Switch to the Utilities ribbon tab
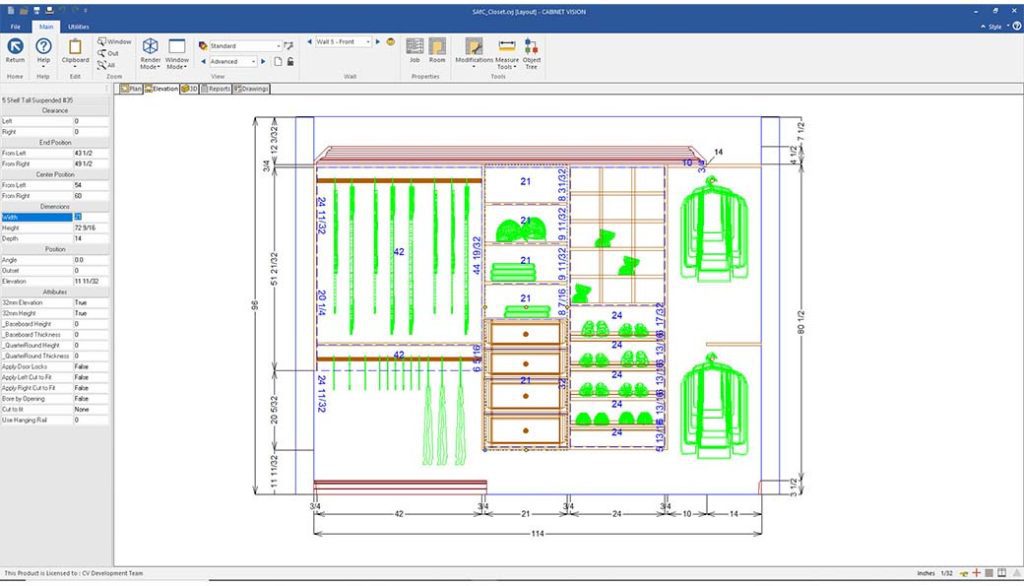The height and width of the screenshot is (586, 1024). 78,27
